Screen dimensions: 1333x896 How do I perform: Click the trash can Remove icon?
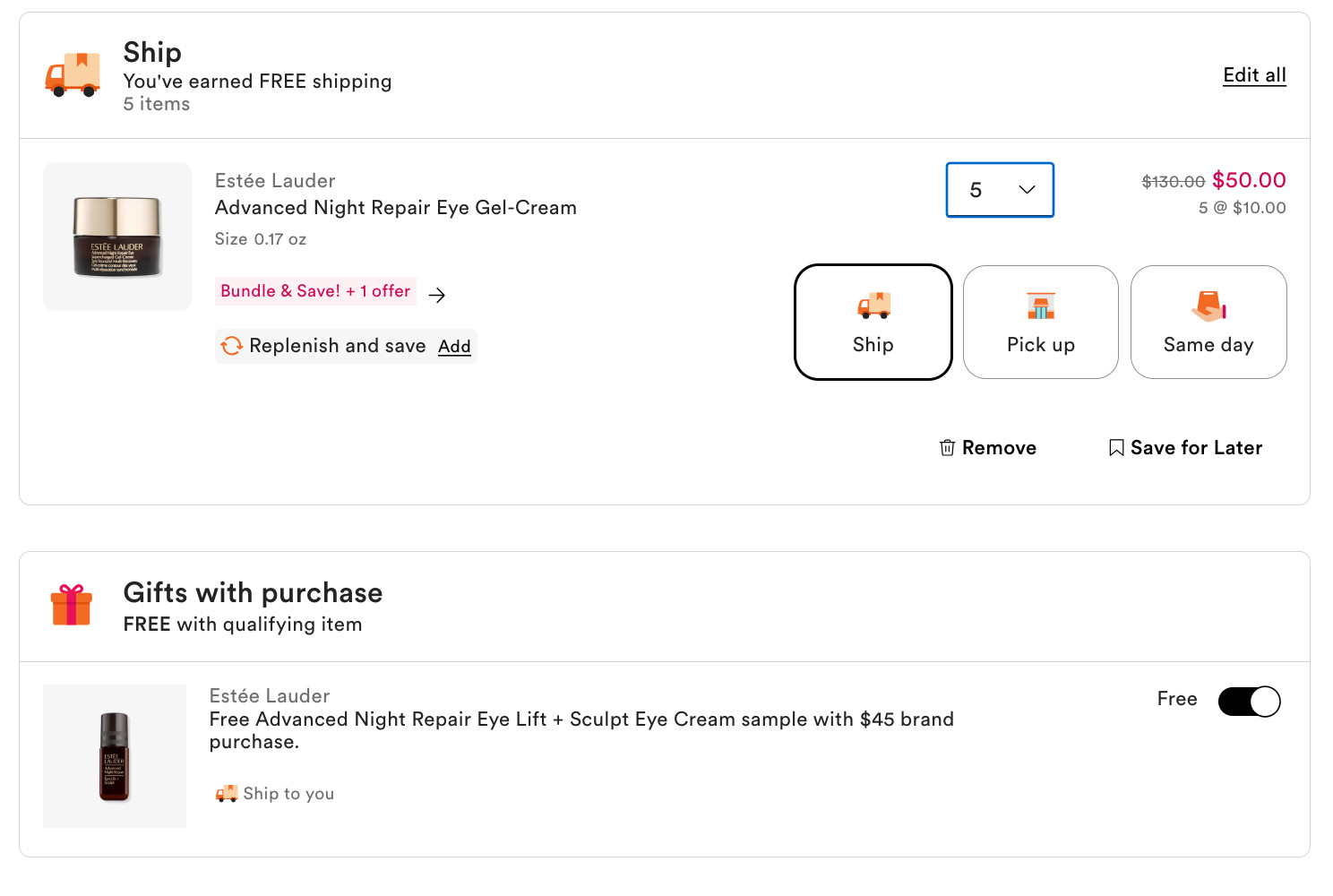coord(947,447)
